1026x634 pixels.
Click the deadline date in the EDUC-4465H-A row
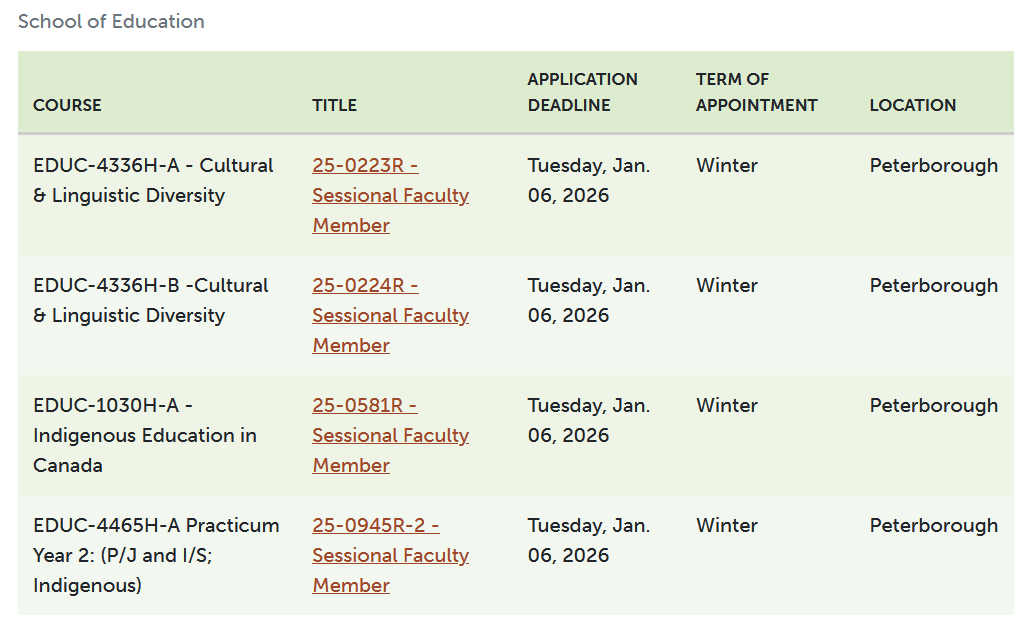coord(588,540)
